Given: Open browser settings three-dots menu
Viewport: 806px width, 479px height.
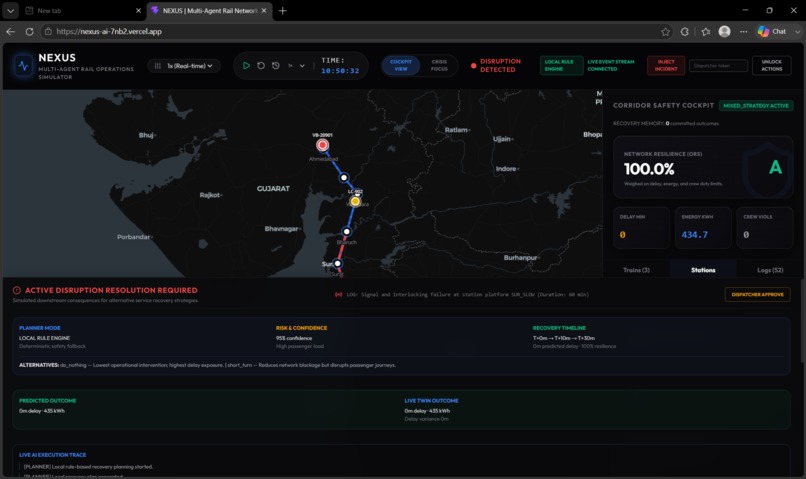Looking at the screenshot, I should tap(743, 31).
